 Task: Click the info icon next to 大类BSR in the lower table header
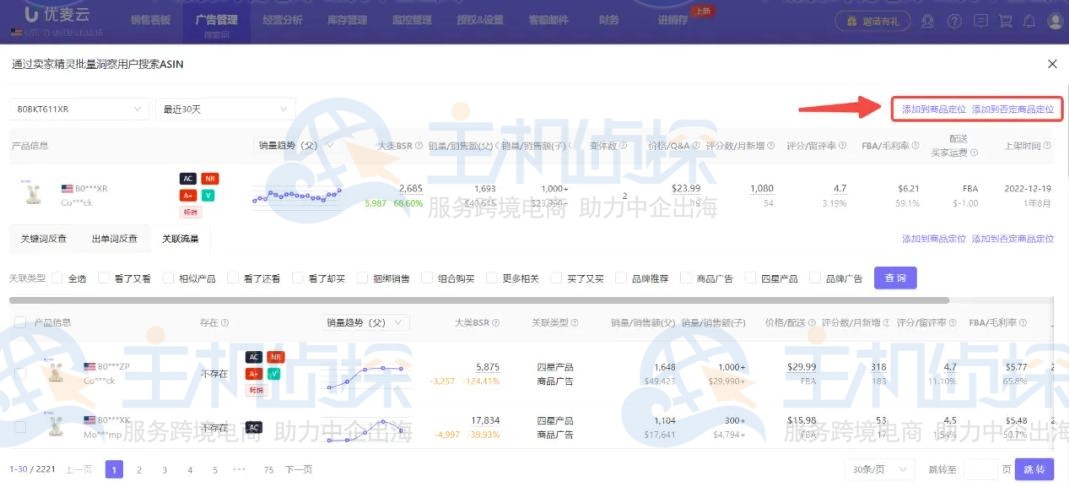tap(496, 322)
